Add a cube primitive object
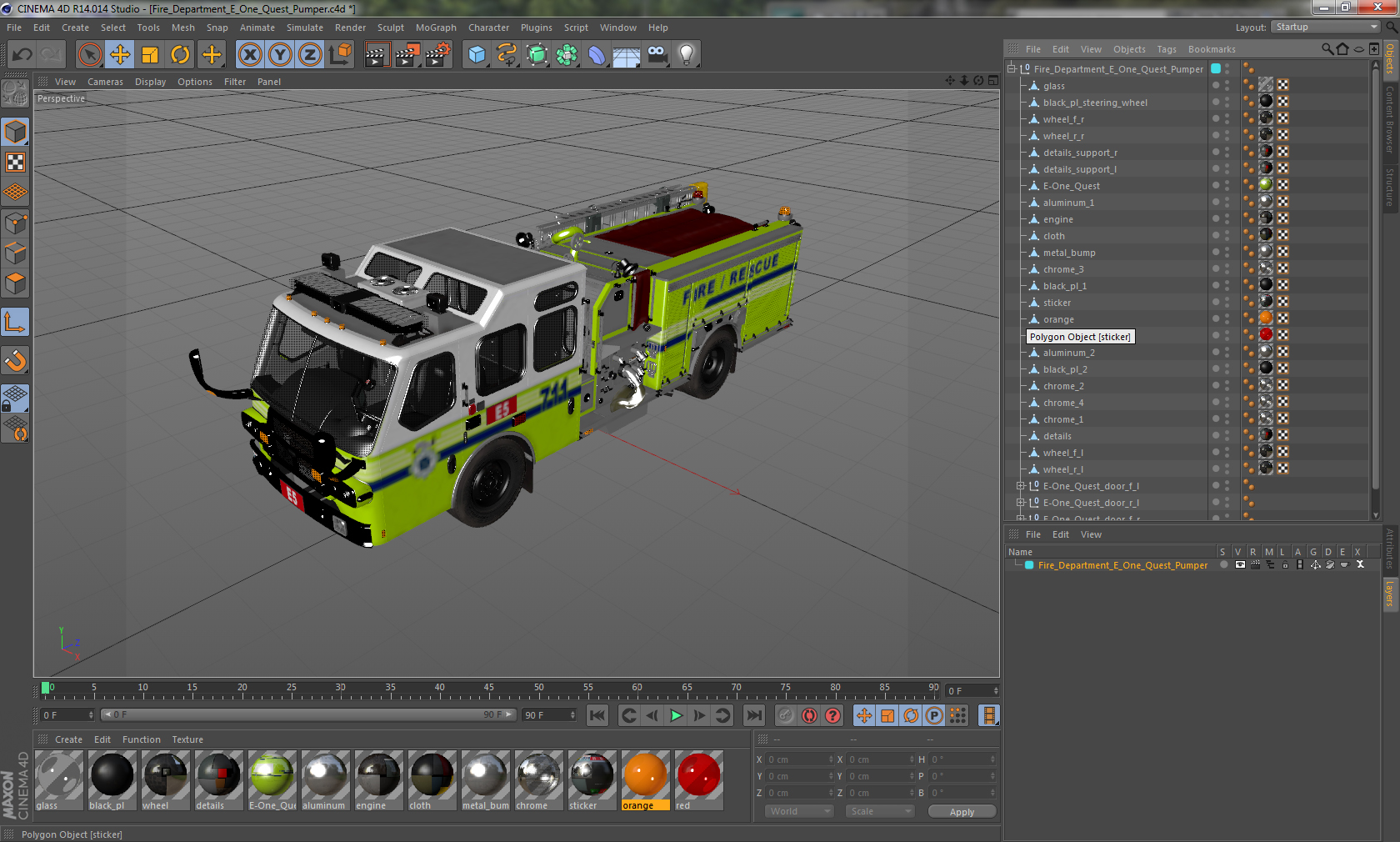This screenshot has height=842, width=1400. click(477, 55)
